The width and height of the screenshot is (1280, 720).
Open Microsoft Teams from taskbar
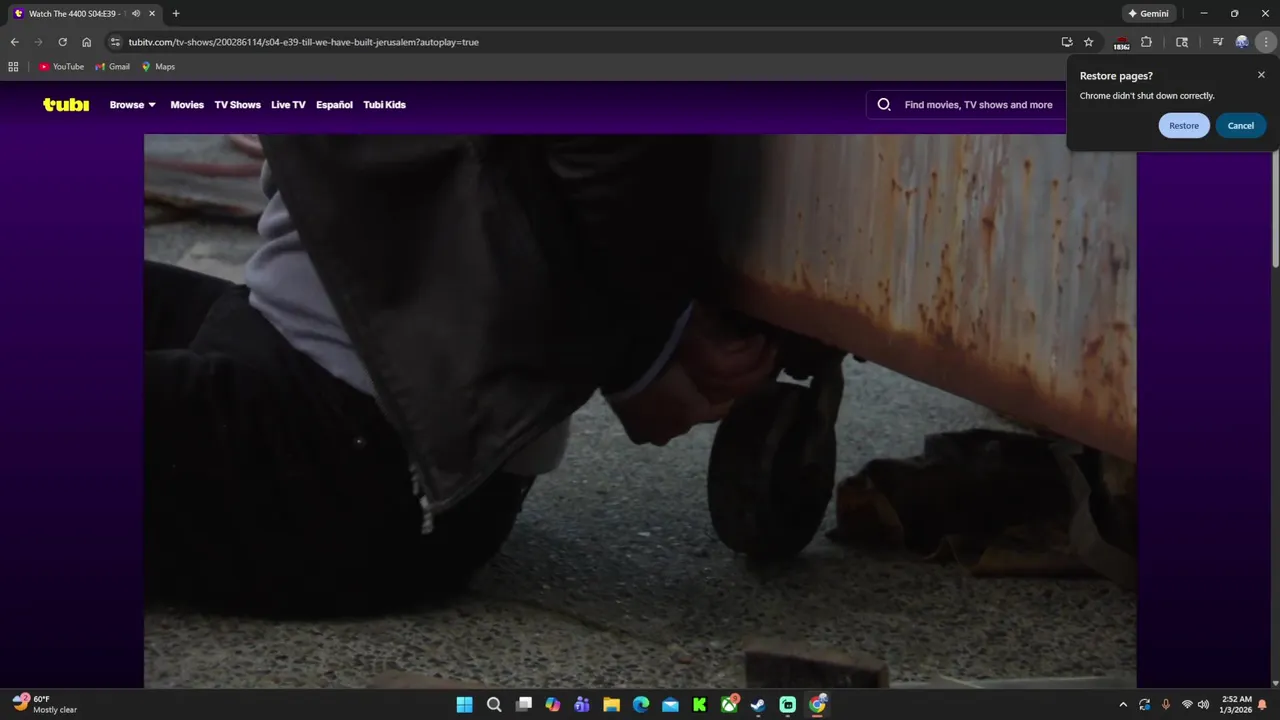coord(582,705)
